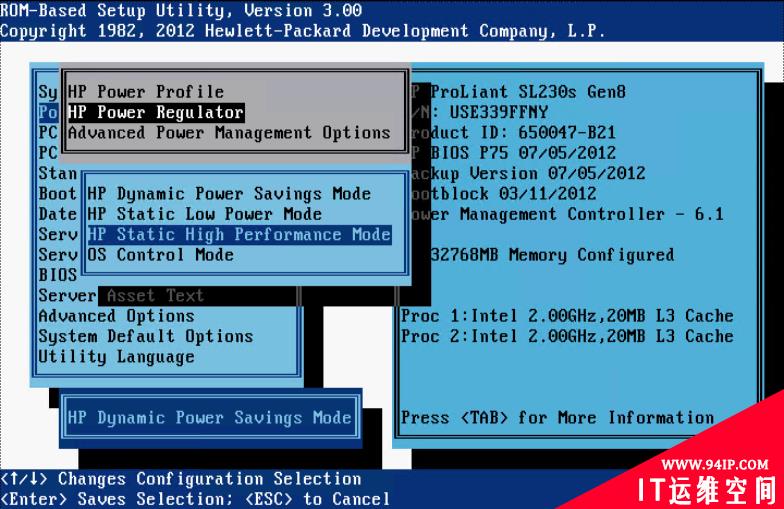Open Advanced Options in main menu
The image size is (784, 509).
coord(116,316)
